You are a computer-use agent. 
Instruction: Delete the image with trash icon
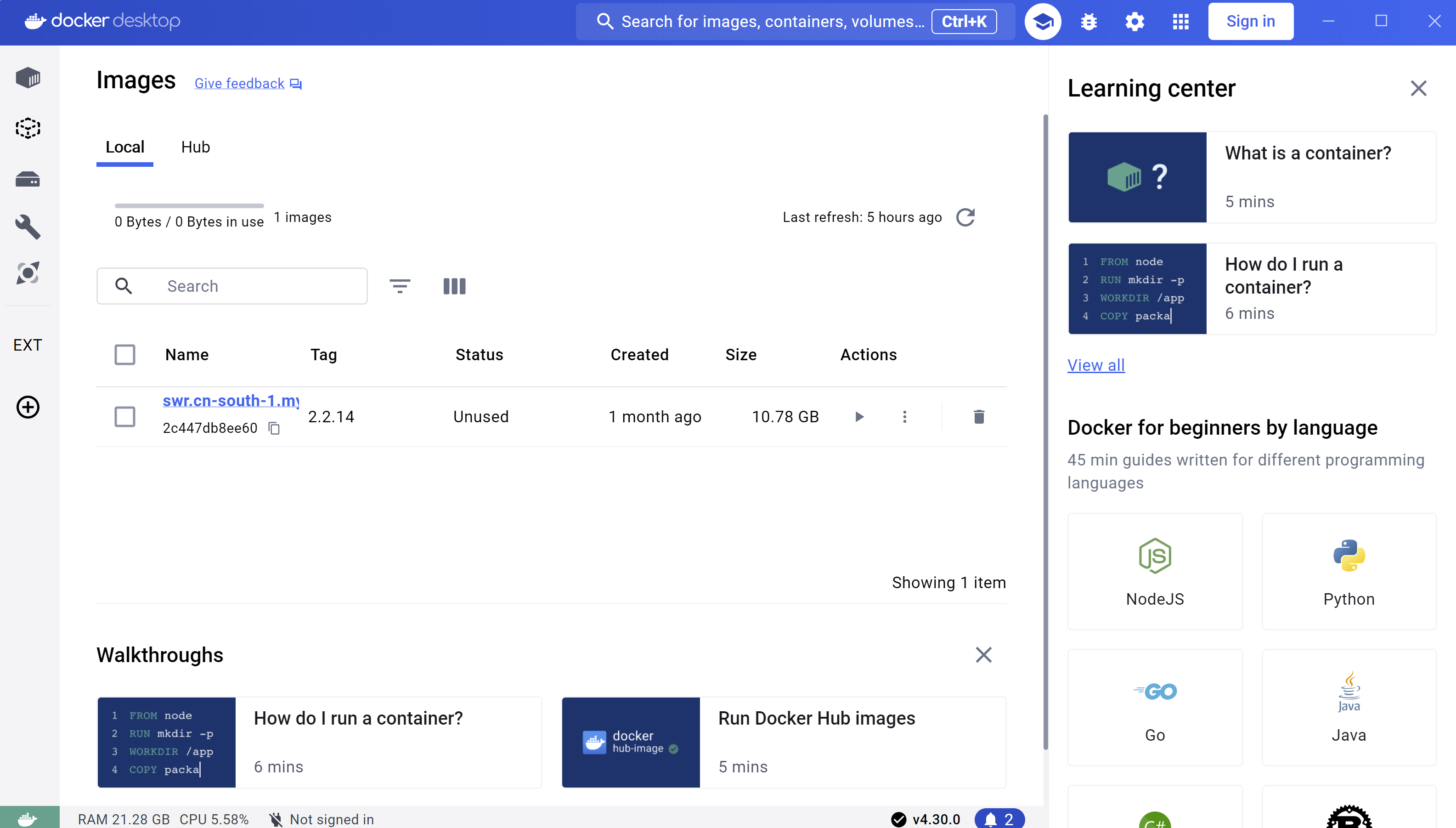tap(979, 417)
